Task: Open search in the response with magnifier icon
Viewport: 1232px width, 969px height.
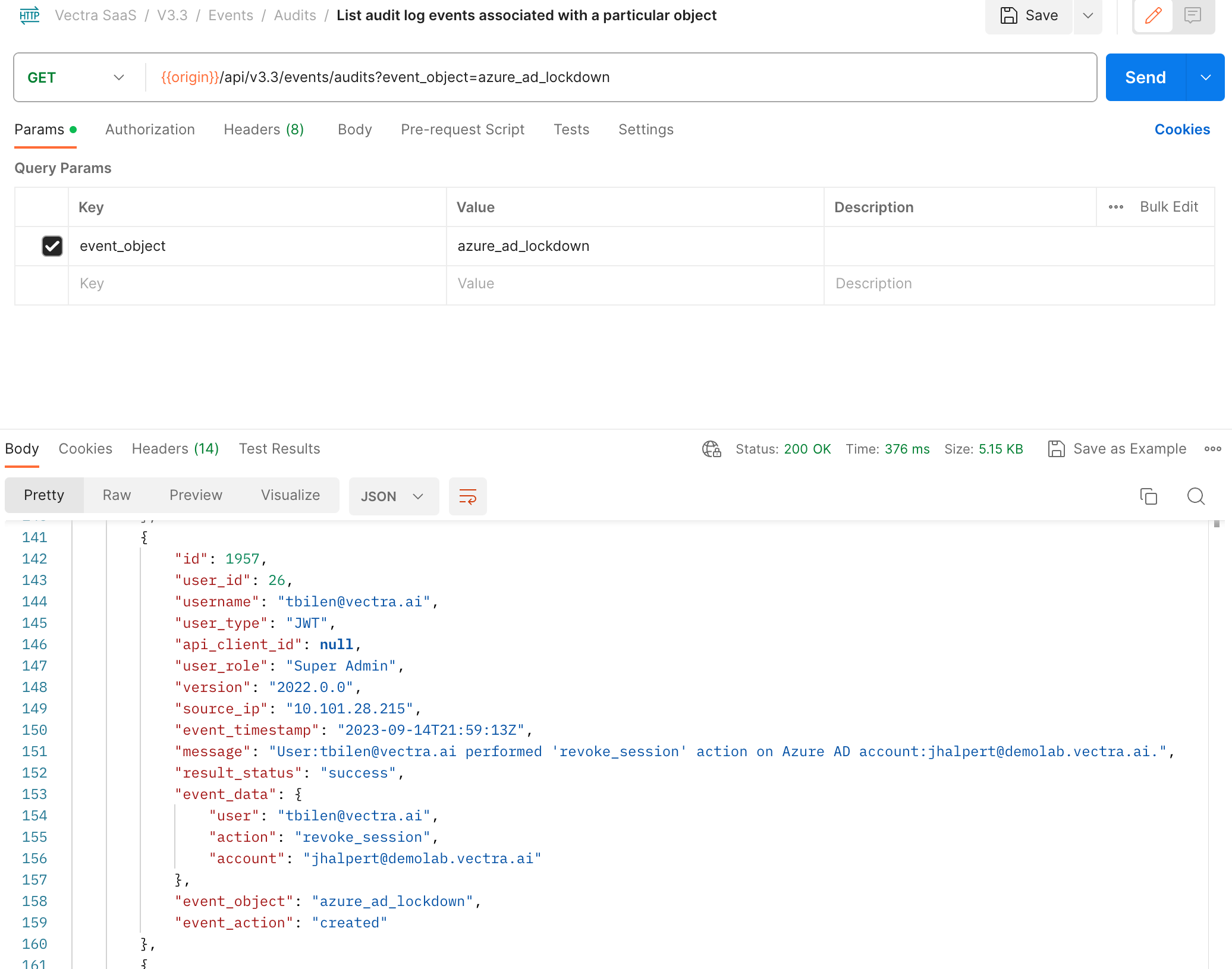Action: 1196,496
